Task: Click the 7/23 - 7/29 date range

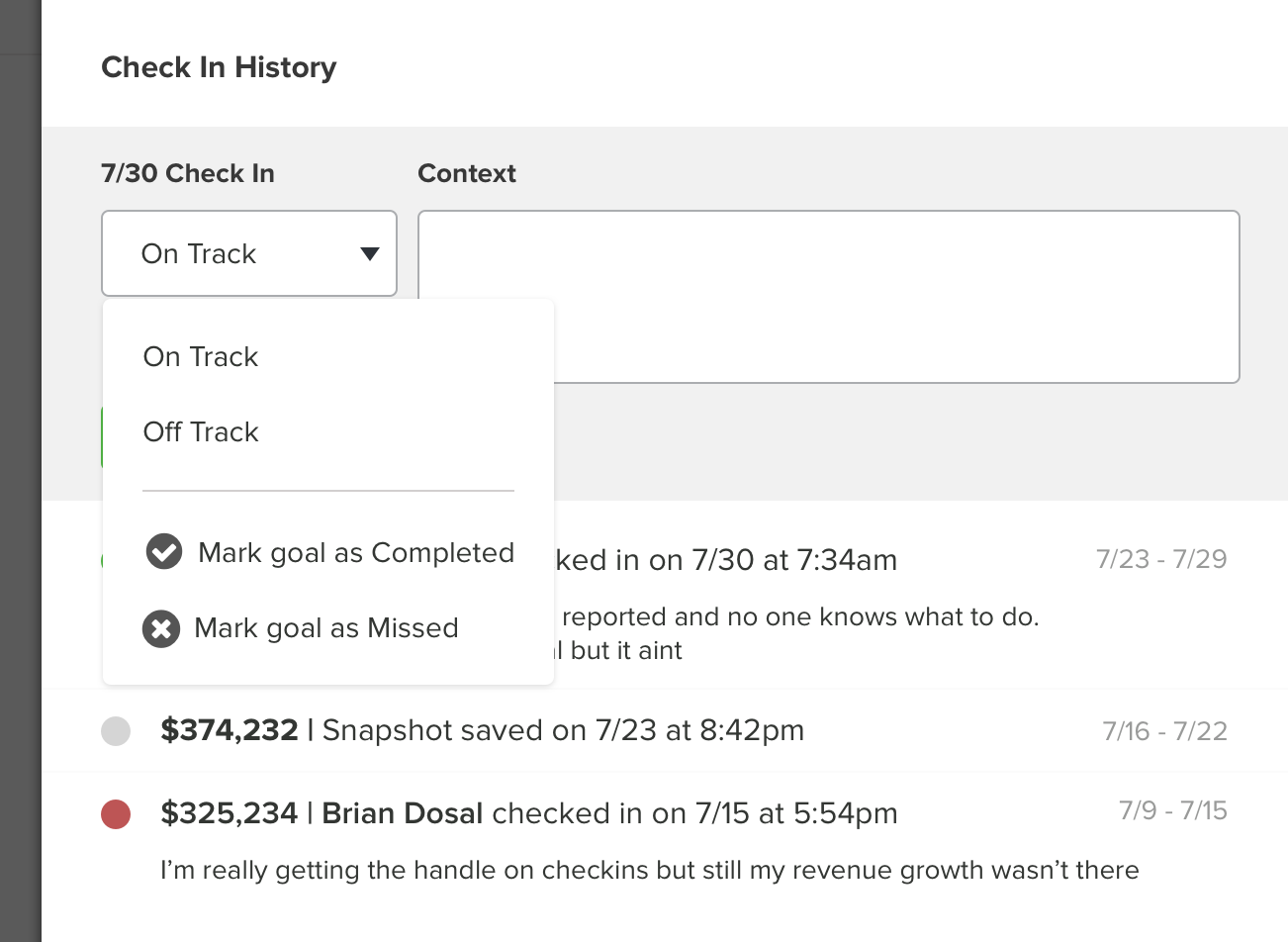Action: (x=1161, y=559)
